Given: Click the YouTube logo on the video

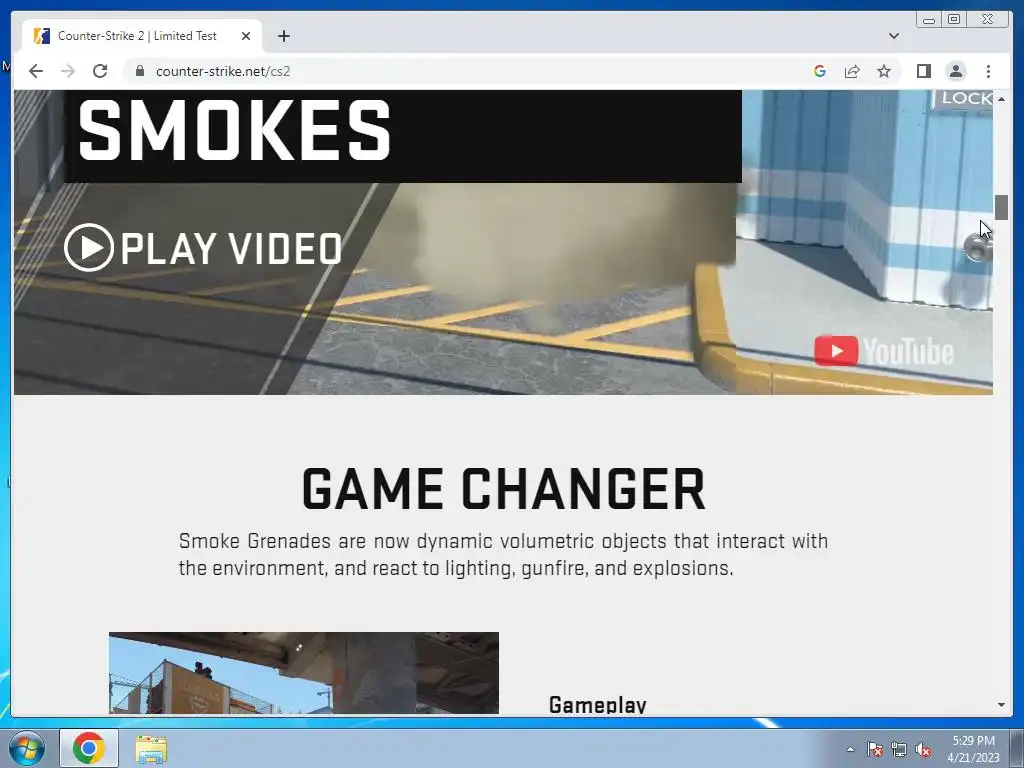Looking at the screenshot, I should 884,351.
